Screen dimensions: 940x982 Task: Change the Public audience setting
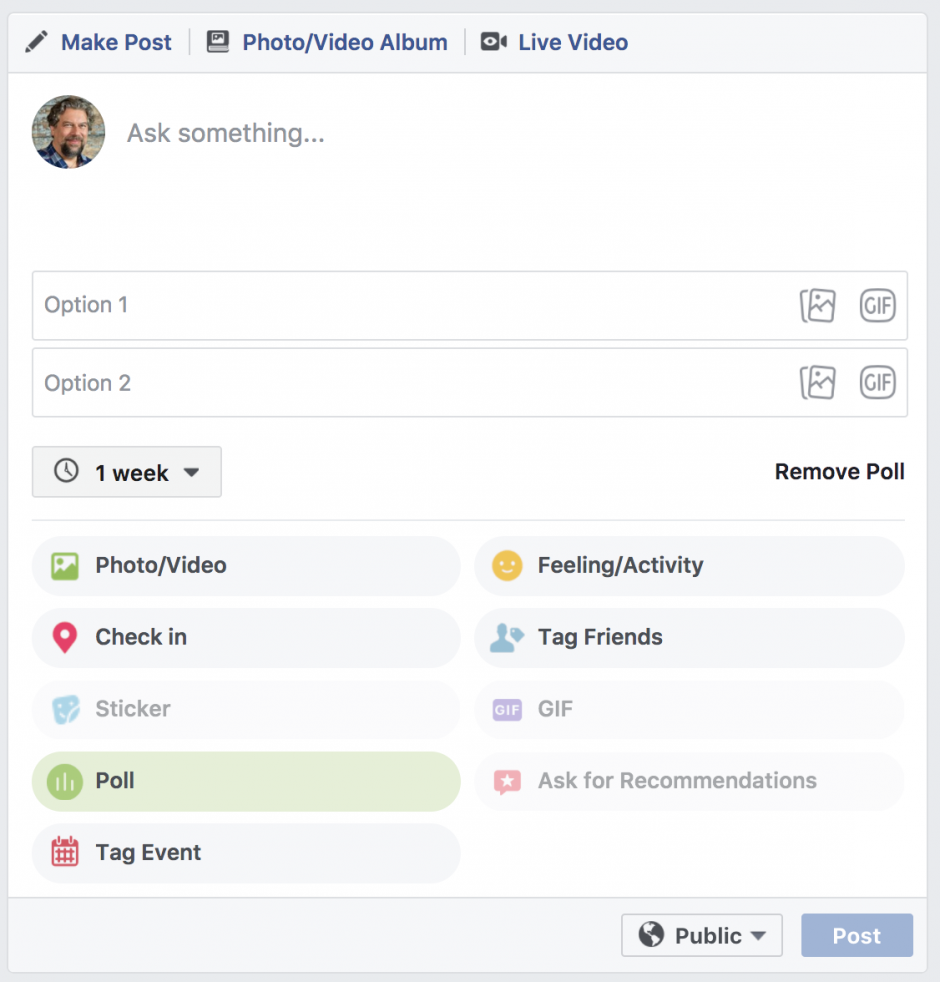702,935
